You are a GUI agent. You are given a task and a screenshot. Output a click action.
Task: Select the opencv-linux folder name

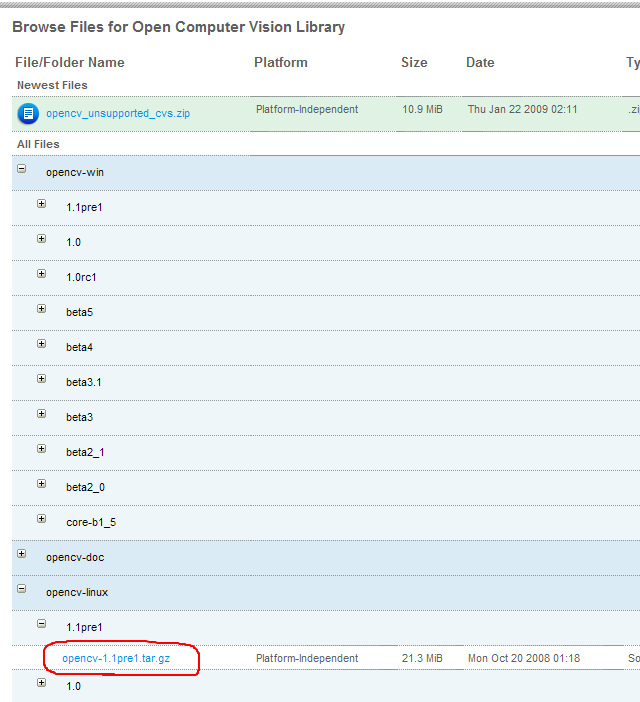[77, 592]
